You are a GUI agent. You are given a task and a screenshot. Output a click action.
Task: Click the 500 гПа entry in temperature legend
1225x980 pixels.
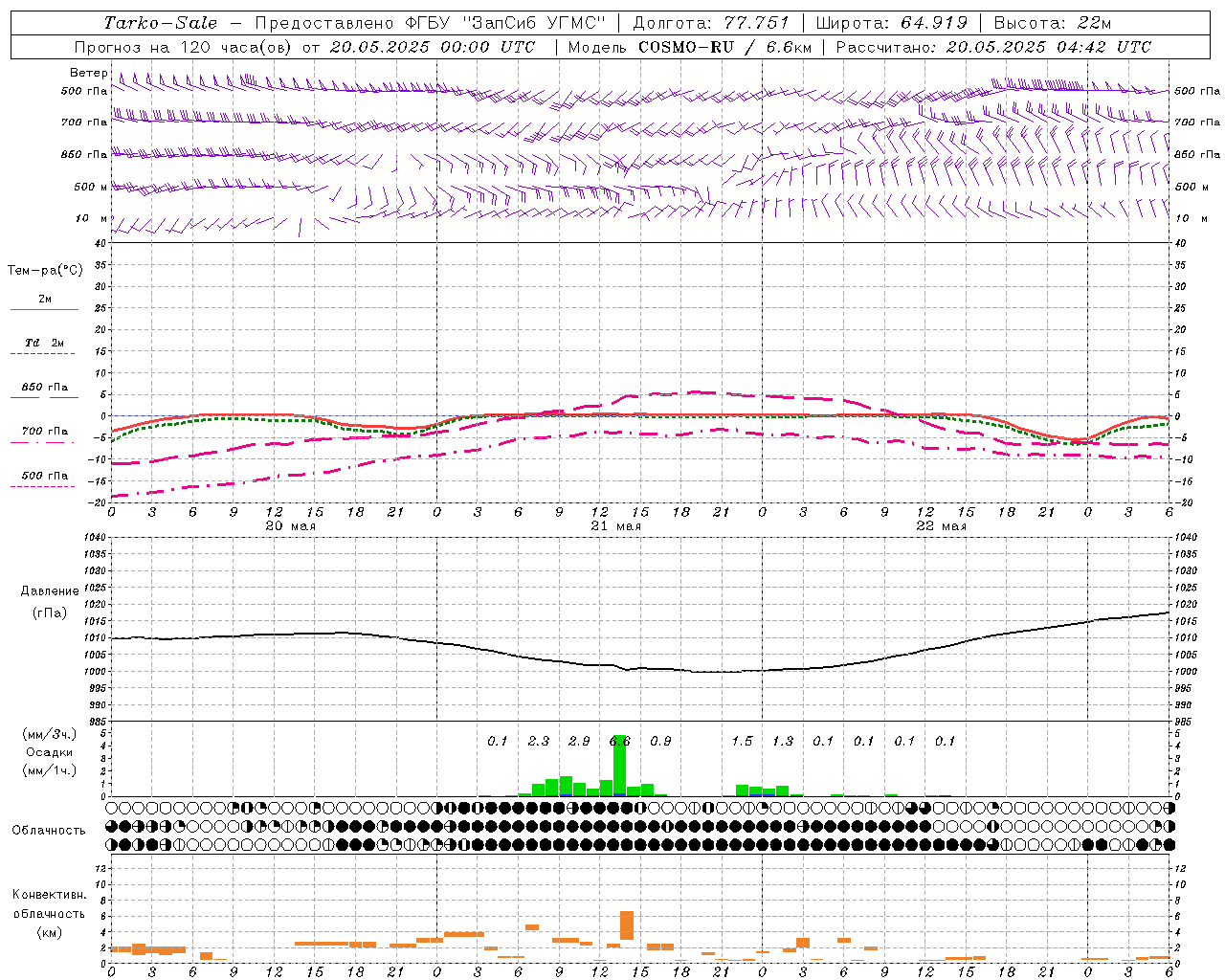44,476
